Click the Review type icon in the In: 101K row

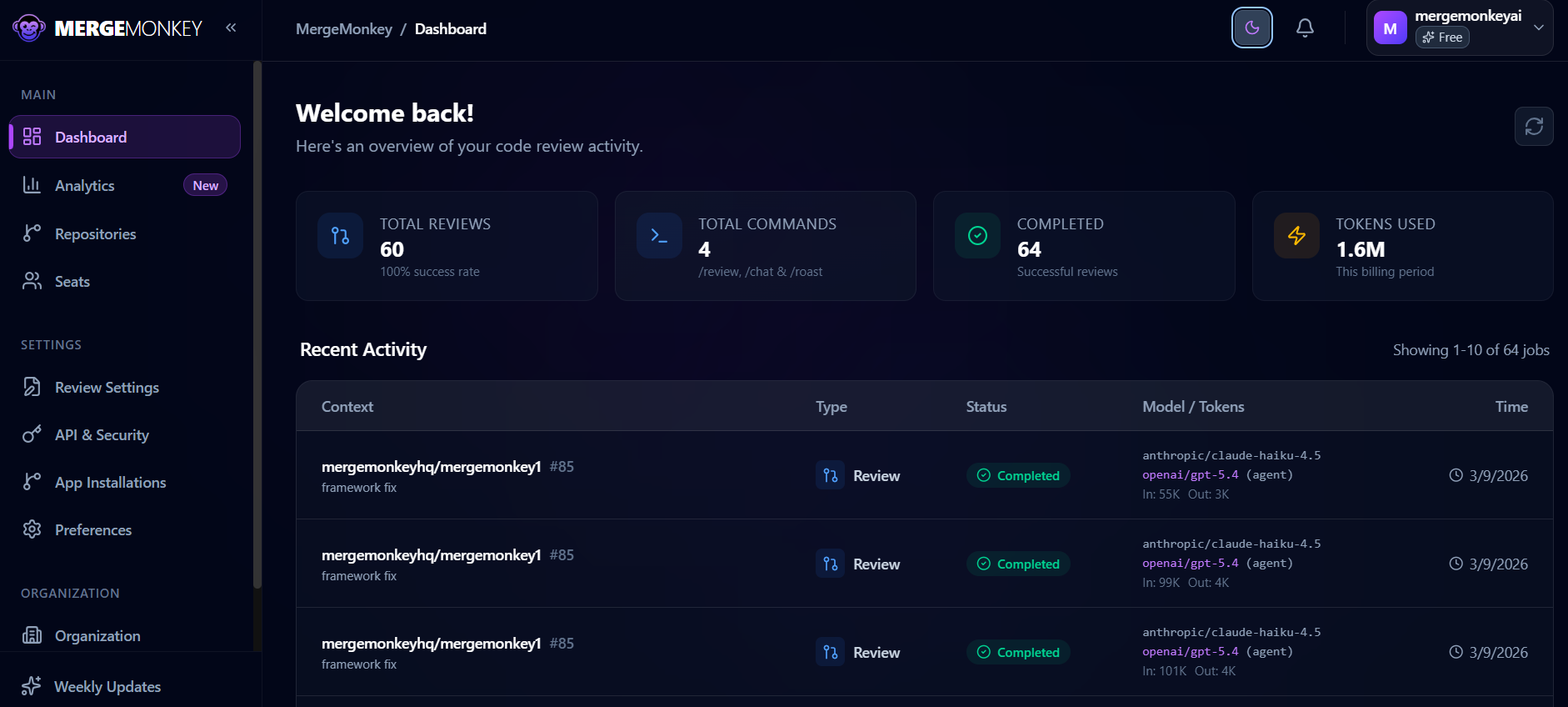click(x=830, y=652)
